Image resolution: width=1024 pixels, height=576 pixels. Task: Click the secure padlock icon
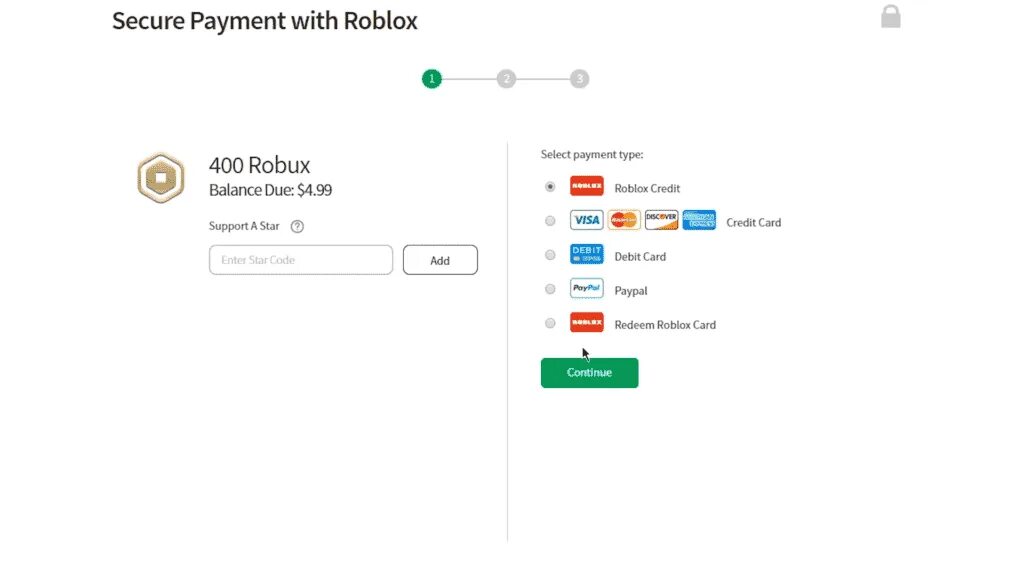pyautogui.click(x=891, y=16)
